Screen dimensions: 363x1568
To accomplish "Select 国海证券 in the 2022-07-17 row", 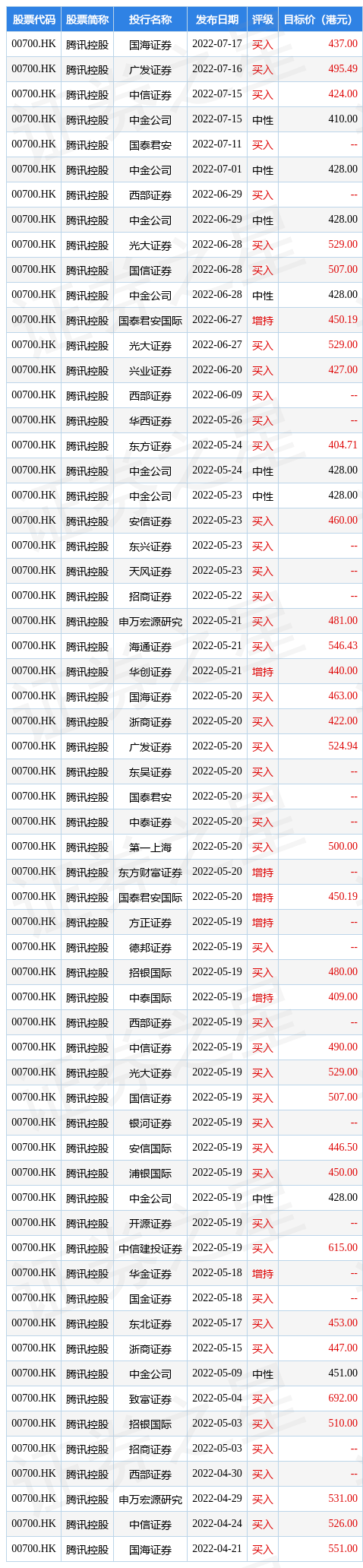I will [x=150, y=44].
